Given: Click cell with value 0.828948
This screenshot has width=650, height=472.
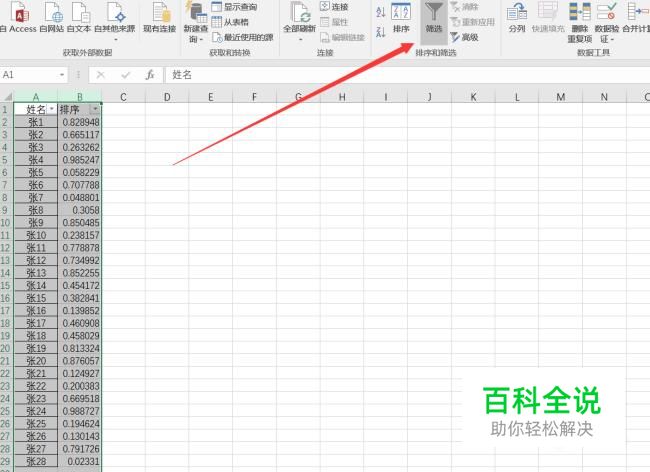Looking at the screenshot, I should coord(80,122).
